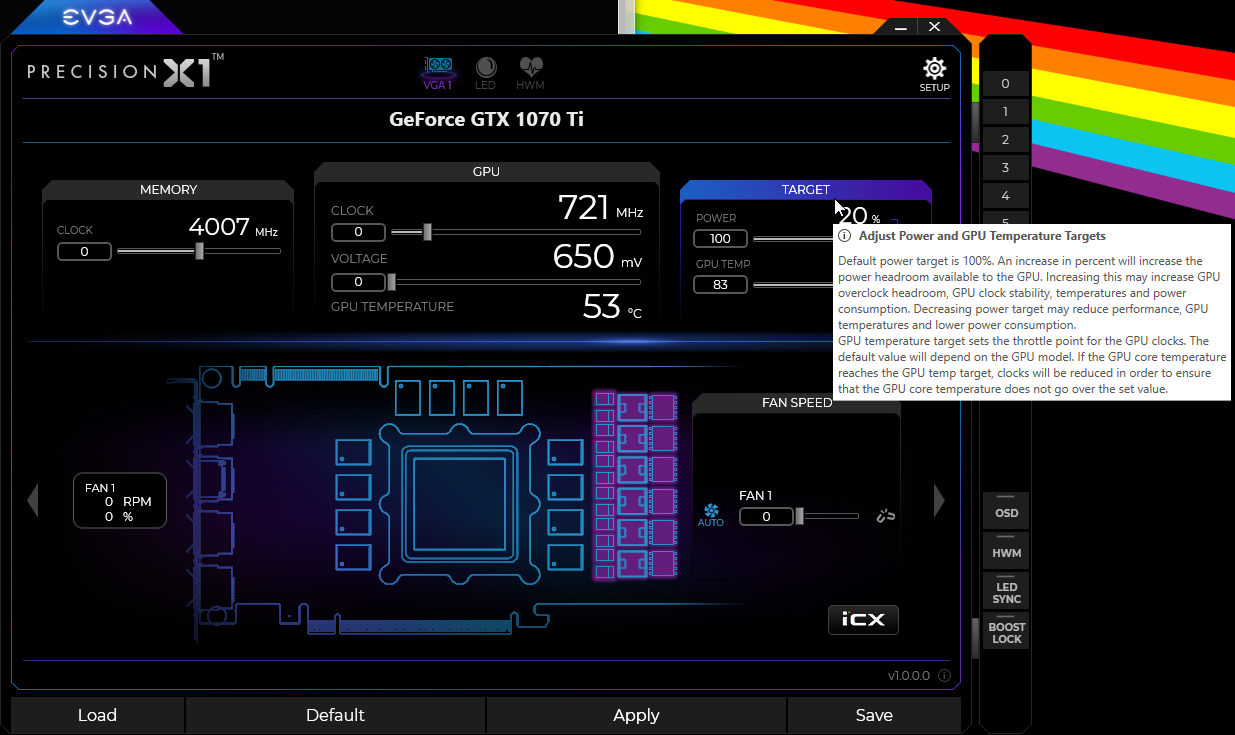Click the Save button
Viewport: 1235px width, 735px height.
[873, 715]
